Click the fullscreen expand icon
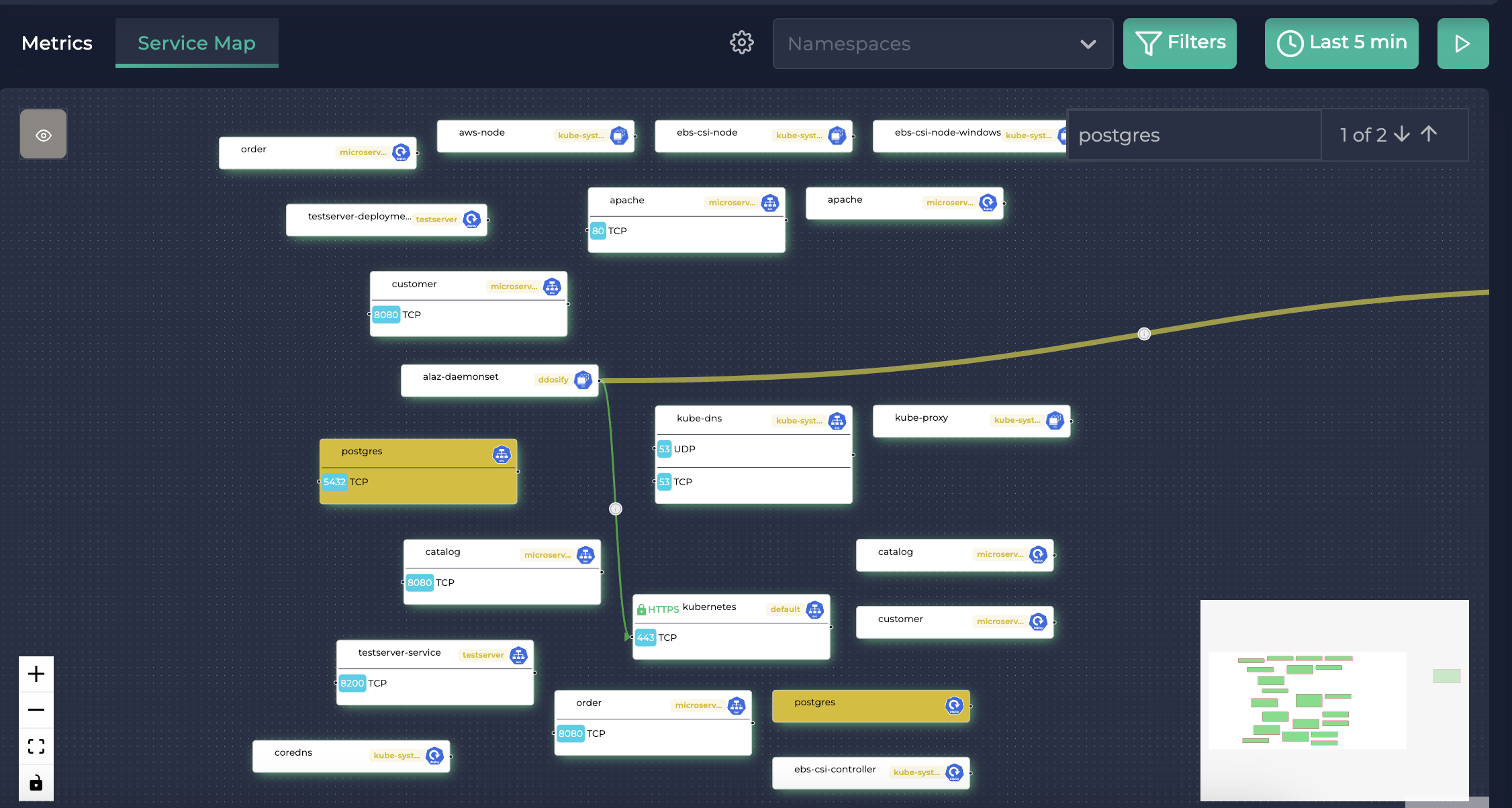 pos(36,746)
